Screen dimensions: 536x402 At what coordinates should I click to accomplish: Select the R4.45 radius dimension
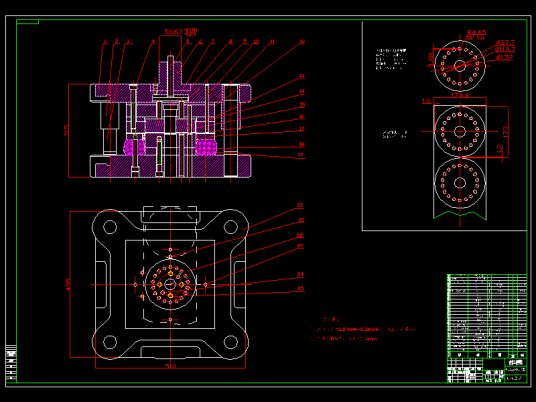click(x=477, y=32)
